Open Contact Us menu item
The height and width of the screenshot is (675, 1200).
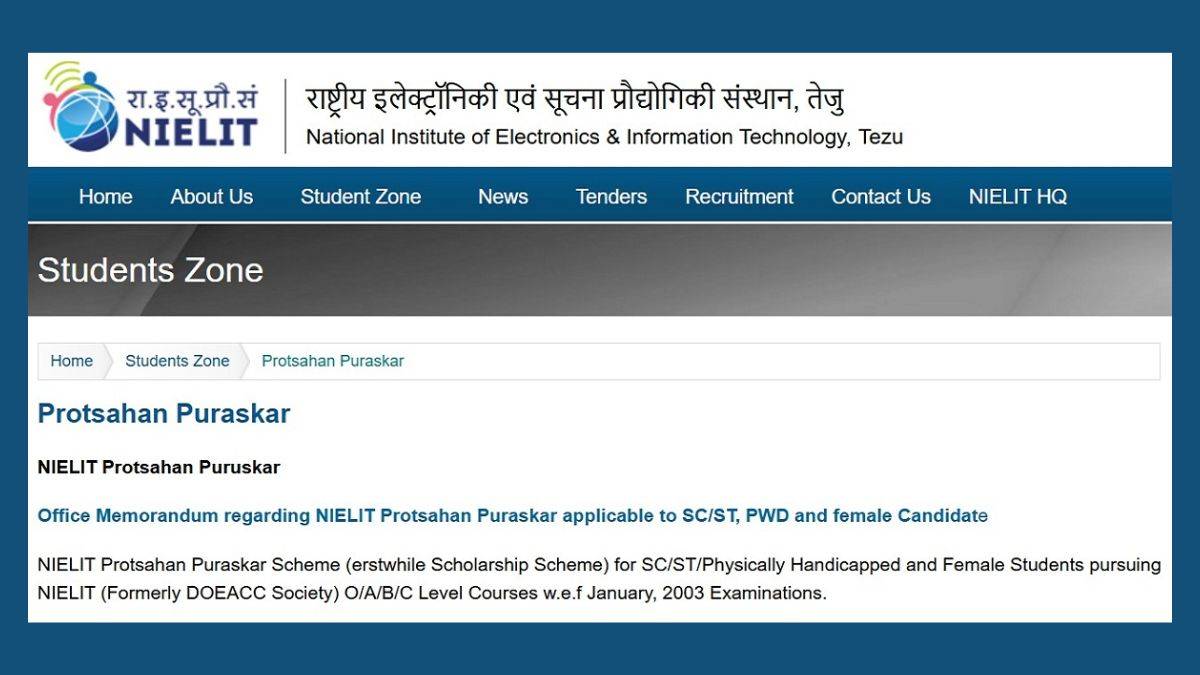(880, 197)
